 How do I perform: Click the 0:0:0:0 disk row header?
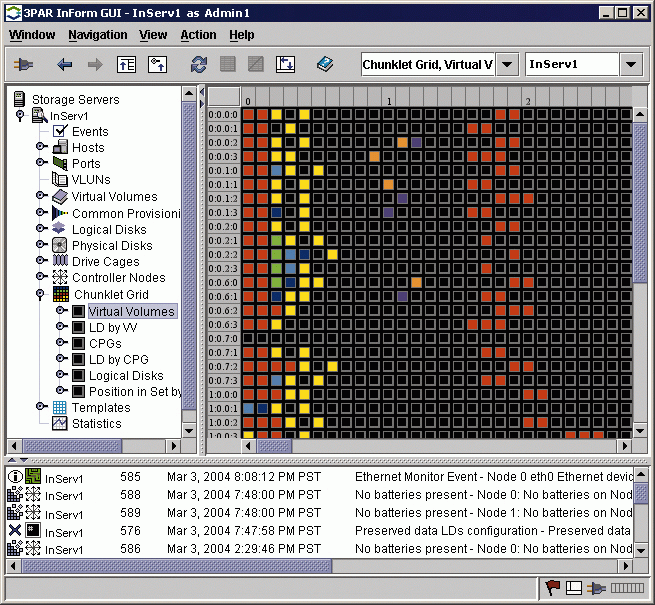click(223, 114)
